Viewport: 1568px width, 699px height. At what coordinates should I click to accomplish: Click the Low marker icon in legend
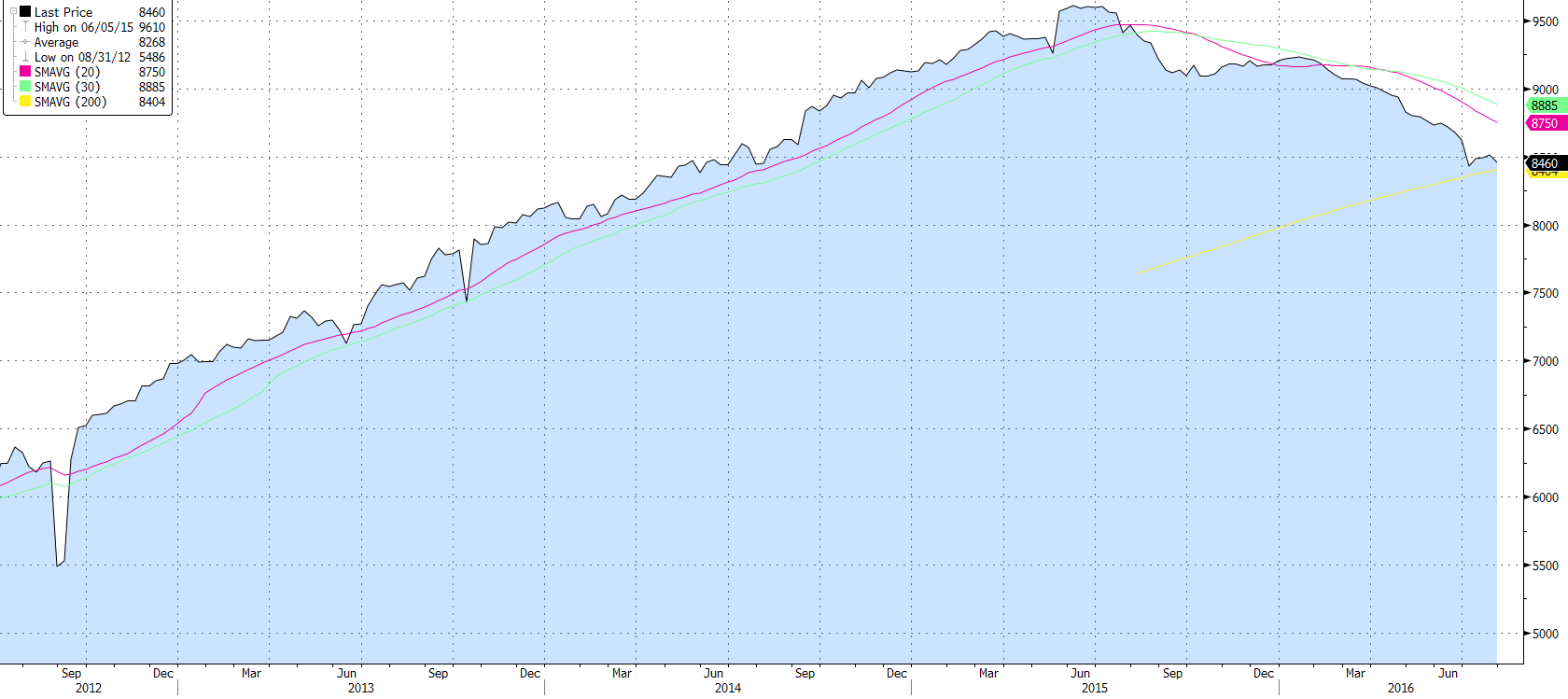click(x=25, y=57)
